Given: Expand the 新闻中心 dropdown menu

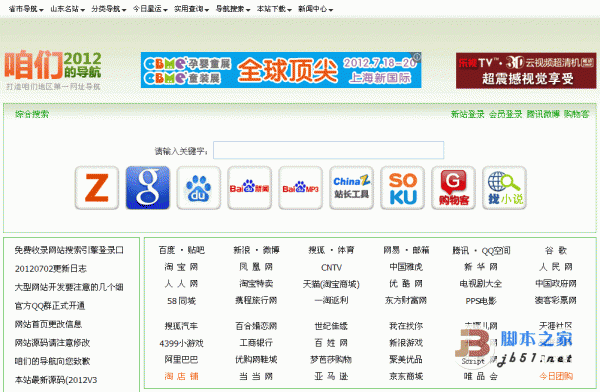Looking at the screenshot, I should coord(315,9).
